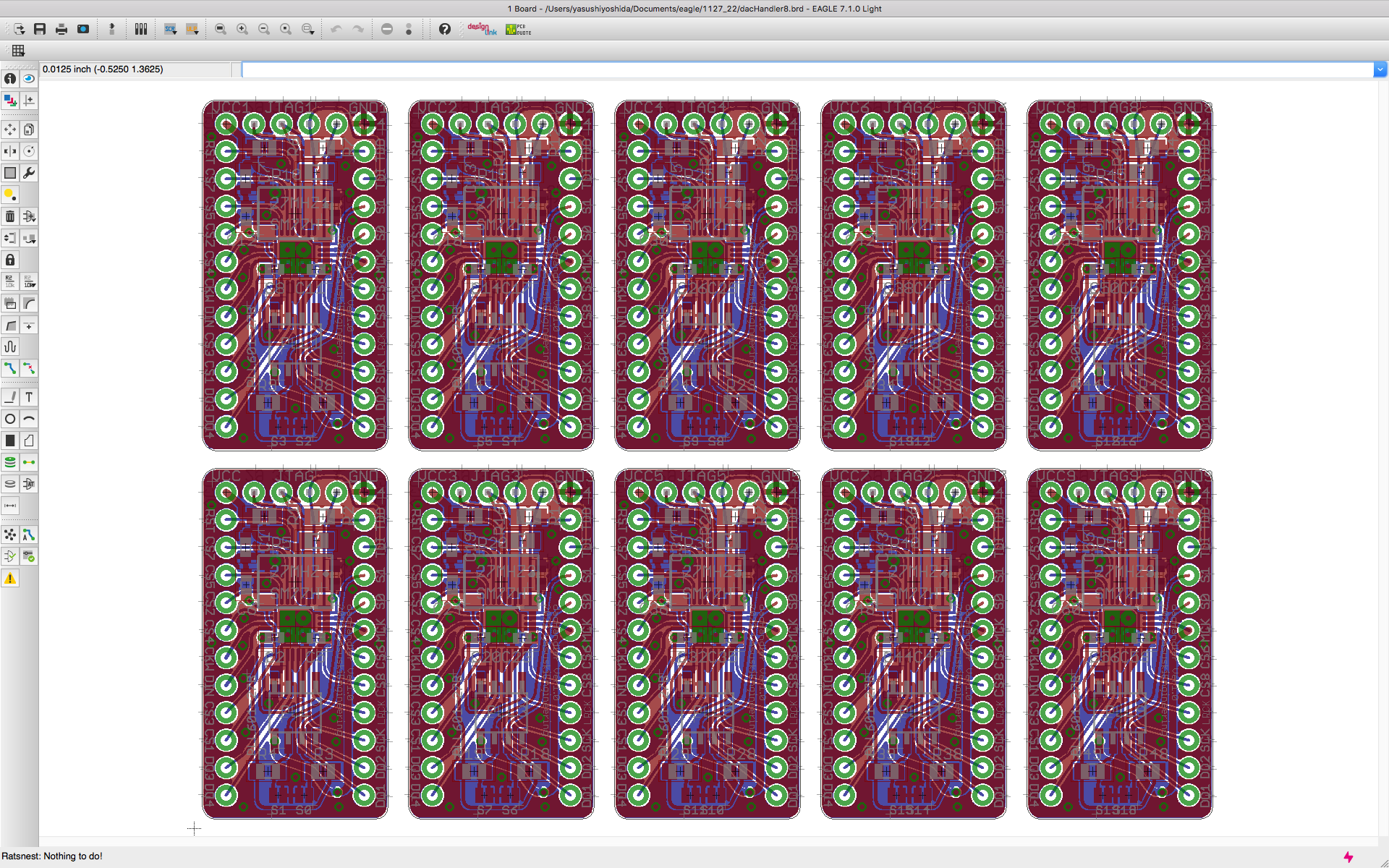Select the Wire (line) drawing tool
The image size is (1389, 868).
coord(10,397)
